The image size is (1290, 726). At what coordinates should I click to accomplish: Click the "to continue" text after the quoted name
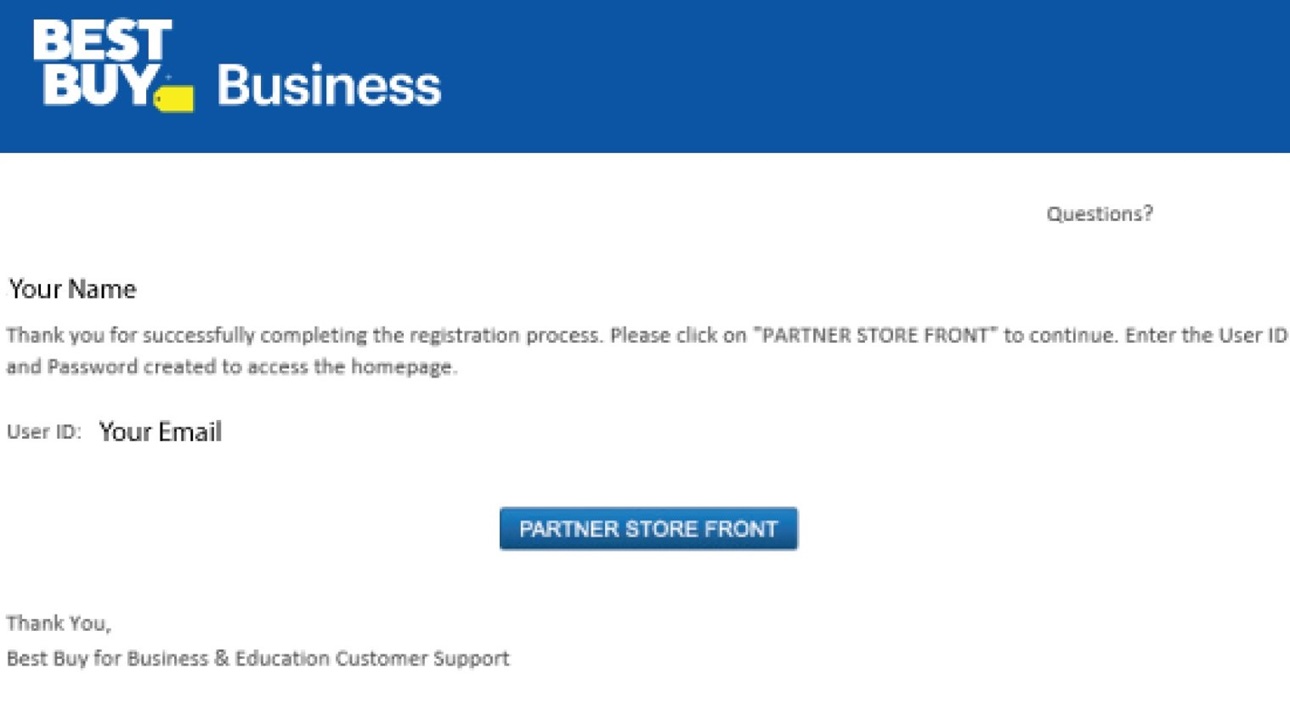tap(1061, 335)
